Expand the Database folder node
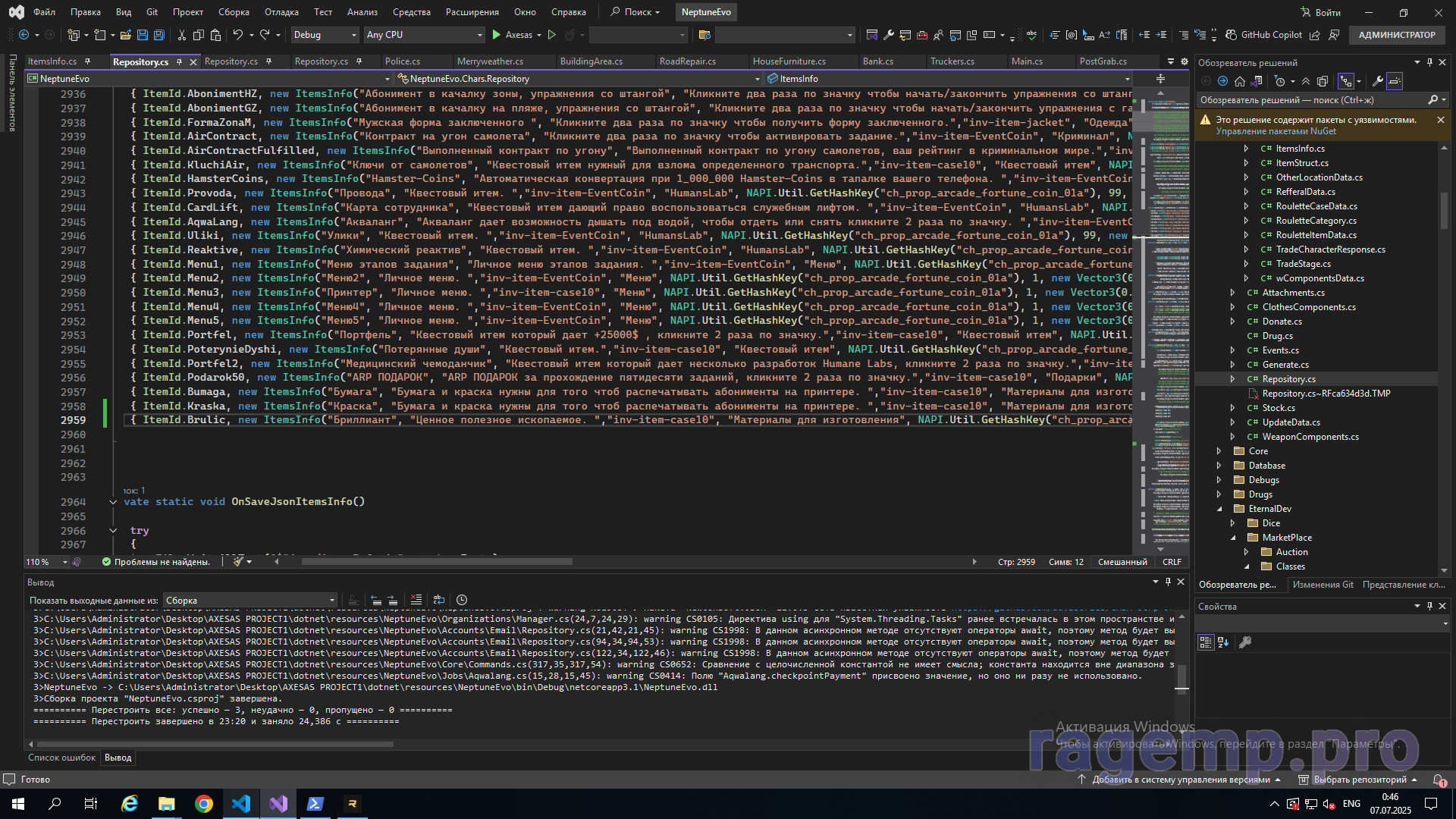1456x819 pixels. coord(1219,466)
